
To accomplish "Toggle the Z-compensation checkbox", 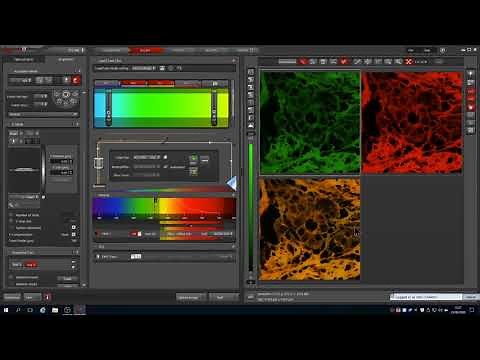I will coord(74,234).
